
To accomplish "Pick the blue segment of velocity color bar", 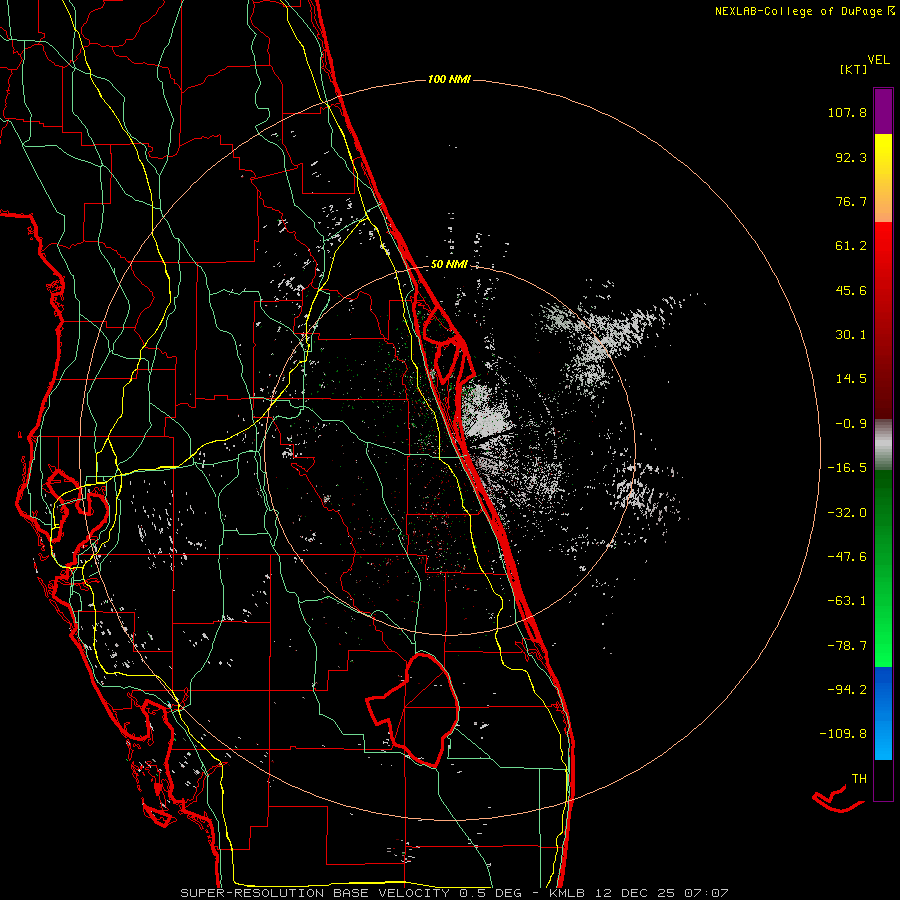I will tap(883, 713).
